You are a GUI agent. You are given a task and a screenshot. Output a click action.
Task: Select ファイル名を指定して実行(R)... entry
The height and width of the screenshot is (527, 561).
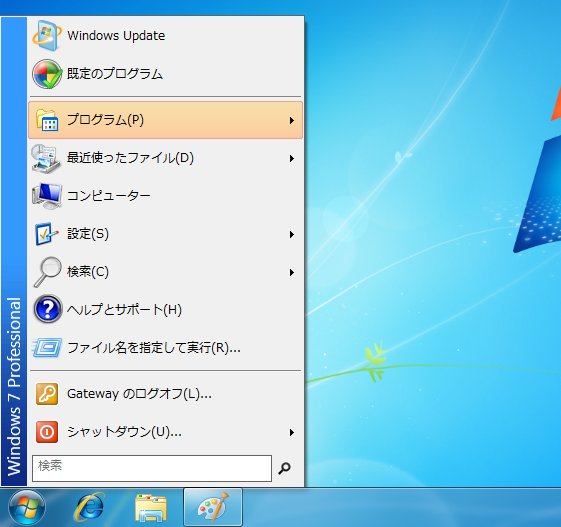(165, 348)
